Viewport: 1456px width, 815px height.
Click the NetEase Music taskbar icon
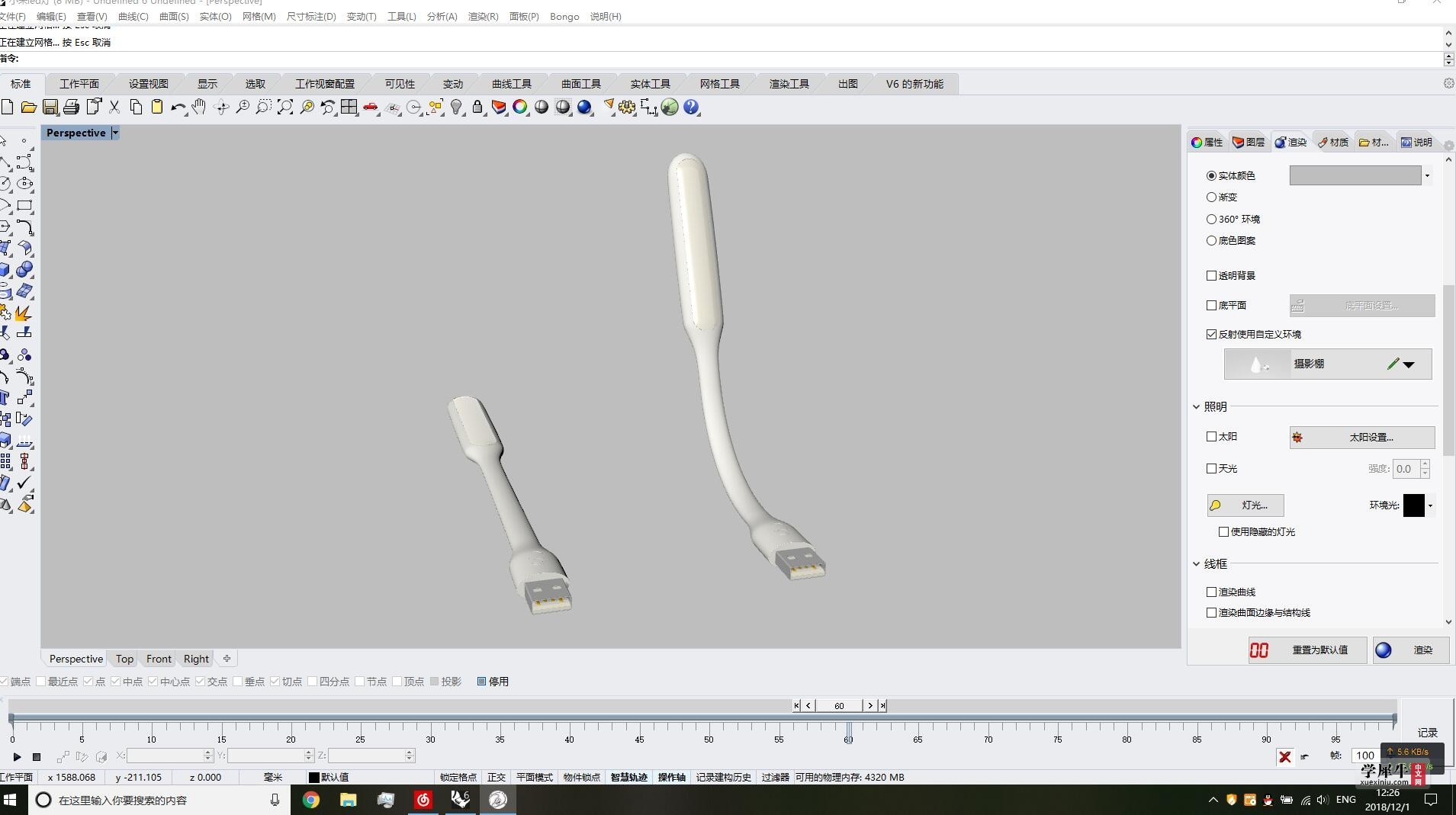tap(423, 800)
